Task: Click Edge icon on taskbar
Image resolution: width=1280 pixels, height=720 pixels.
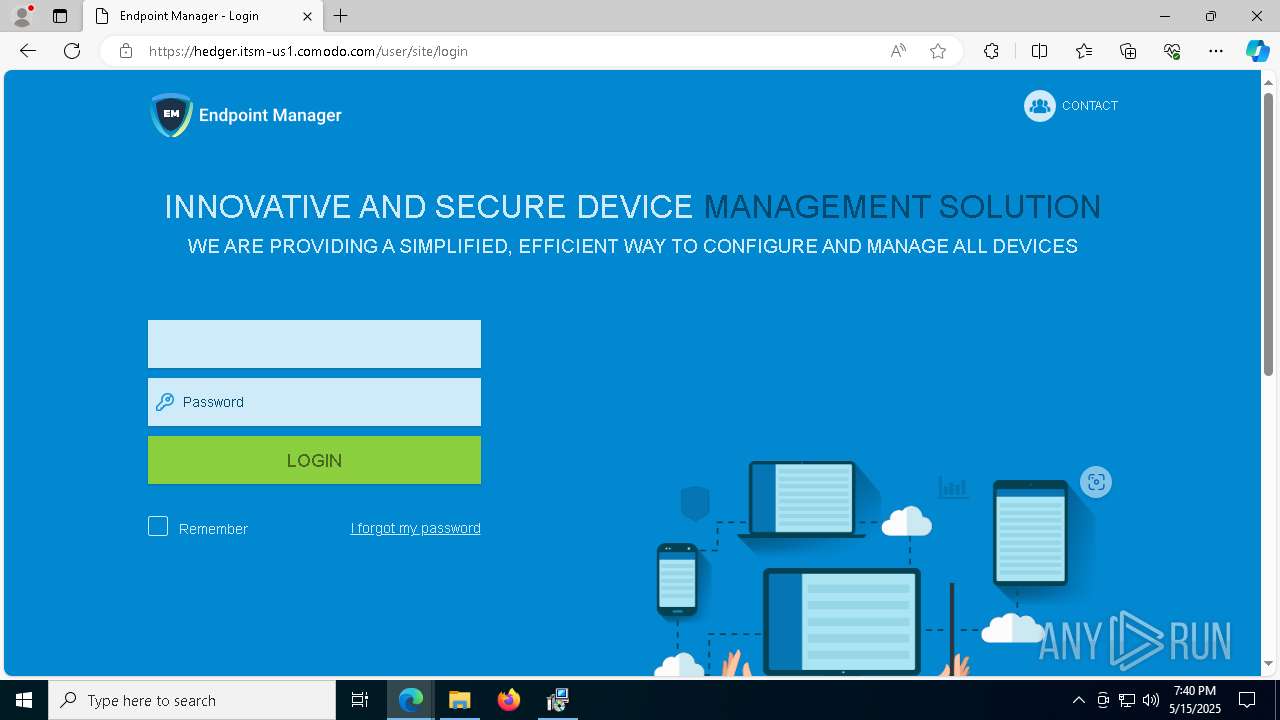Action: tap(411, 700)
